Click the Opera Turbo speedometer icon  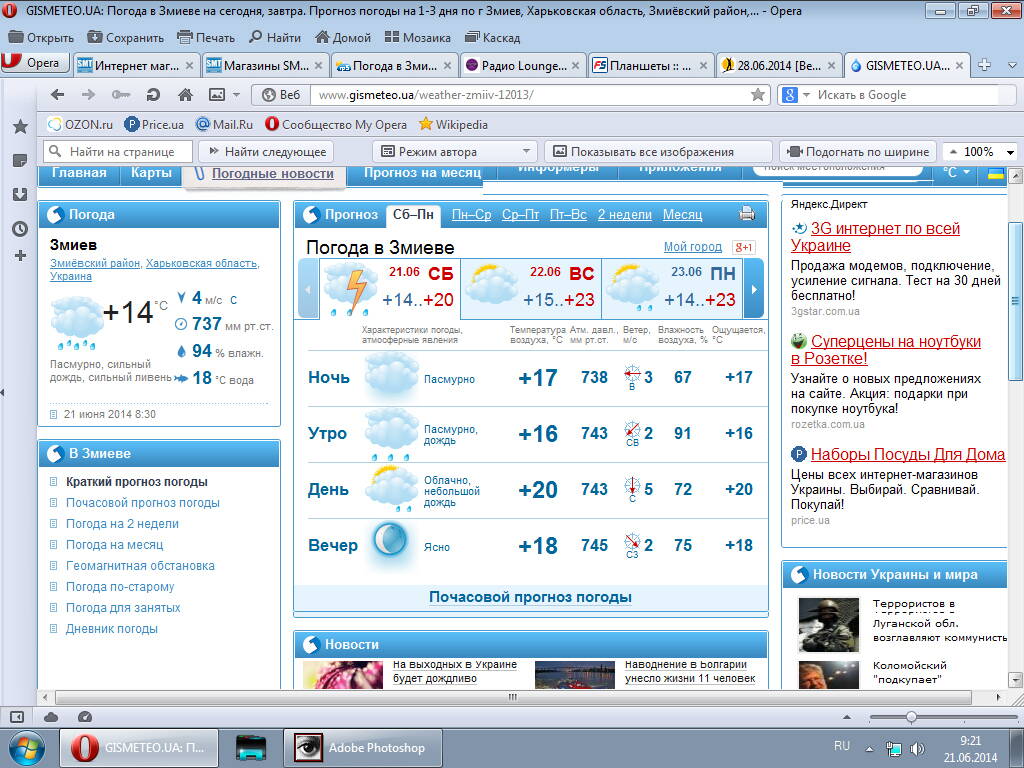coord(85,717)
